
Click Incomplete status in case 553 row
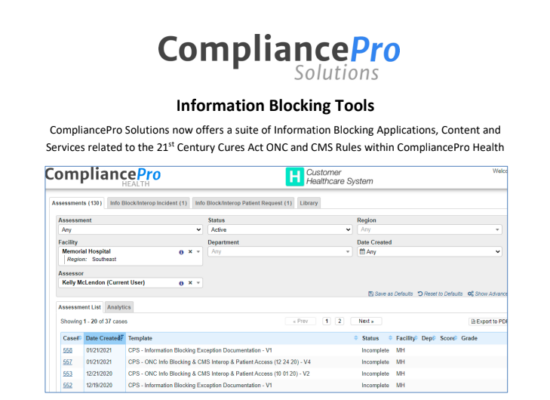(x=375, y=374)
